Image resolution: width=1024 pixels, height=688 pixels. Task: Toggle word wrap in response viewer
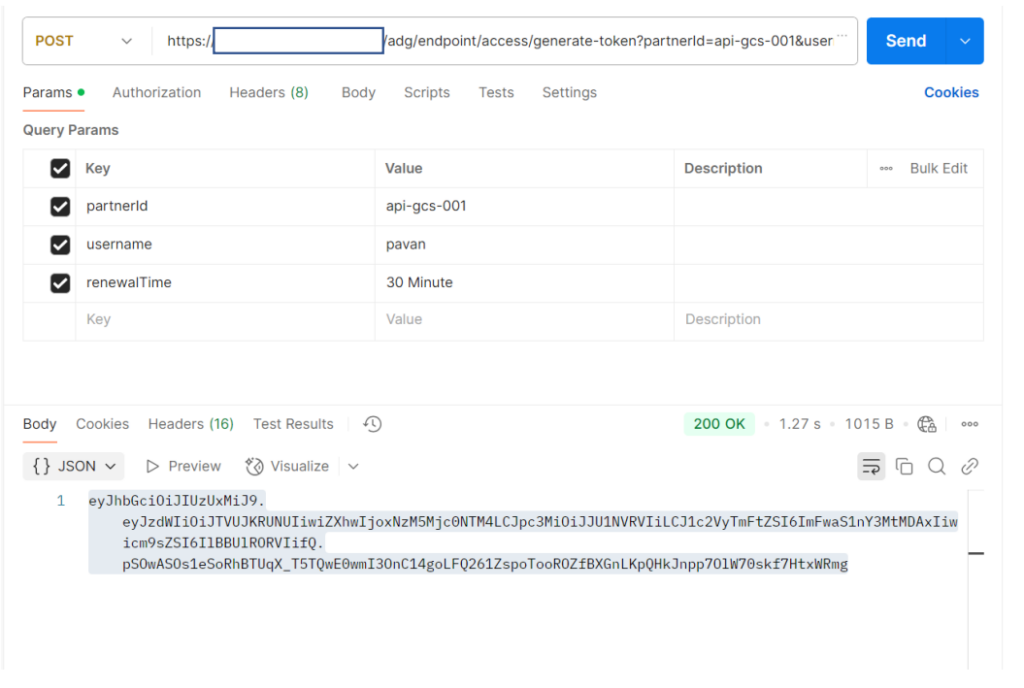872,466
